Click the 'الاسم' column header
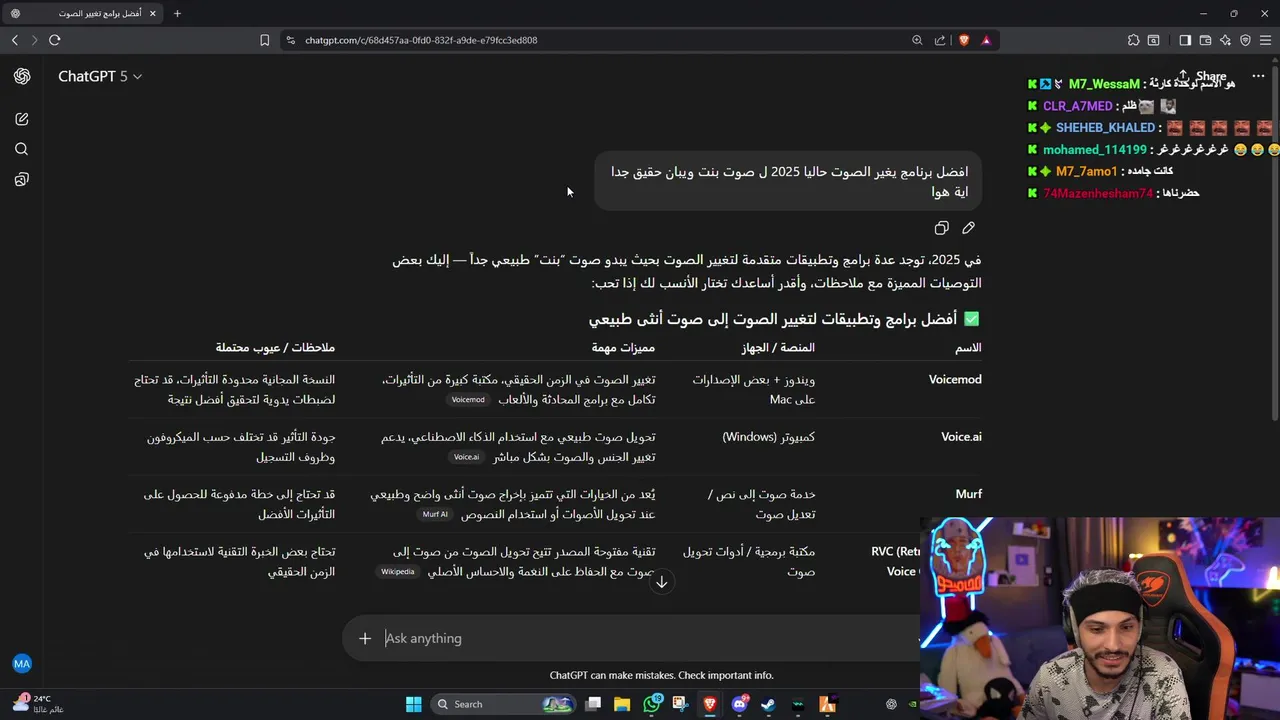This screenshot has height=720, width=1280. pyautogui.click(x=968, y=348)
